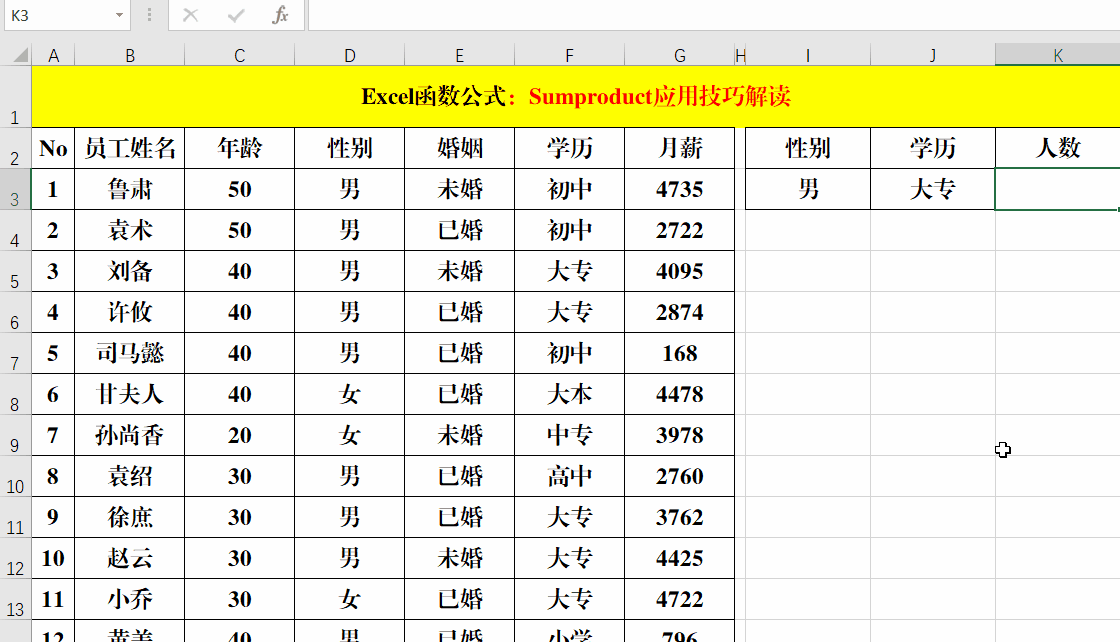
Task: Select row 11 header
Action: pos(15,517)
